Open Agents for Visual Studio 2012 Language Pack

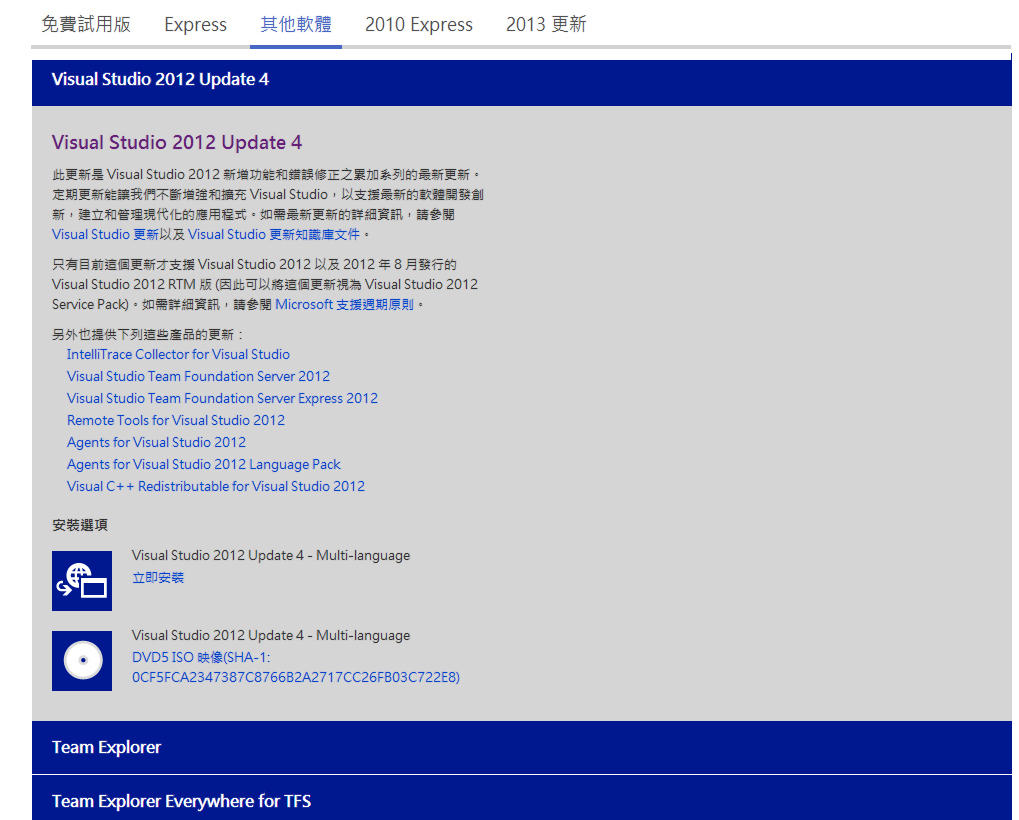coord(203,465)
